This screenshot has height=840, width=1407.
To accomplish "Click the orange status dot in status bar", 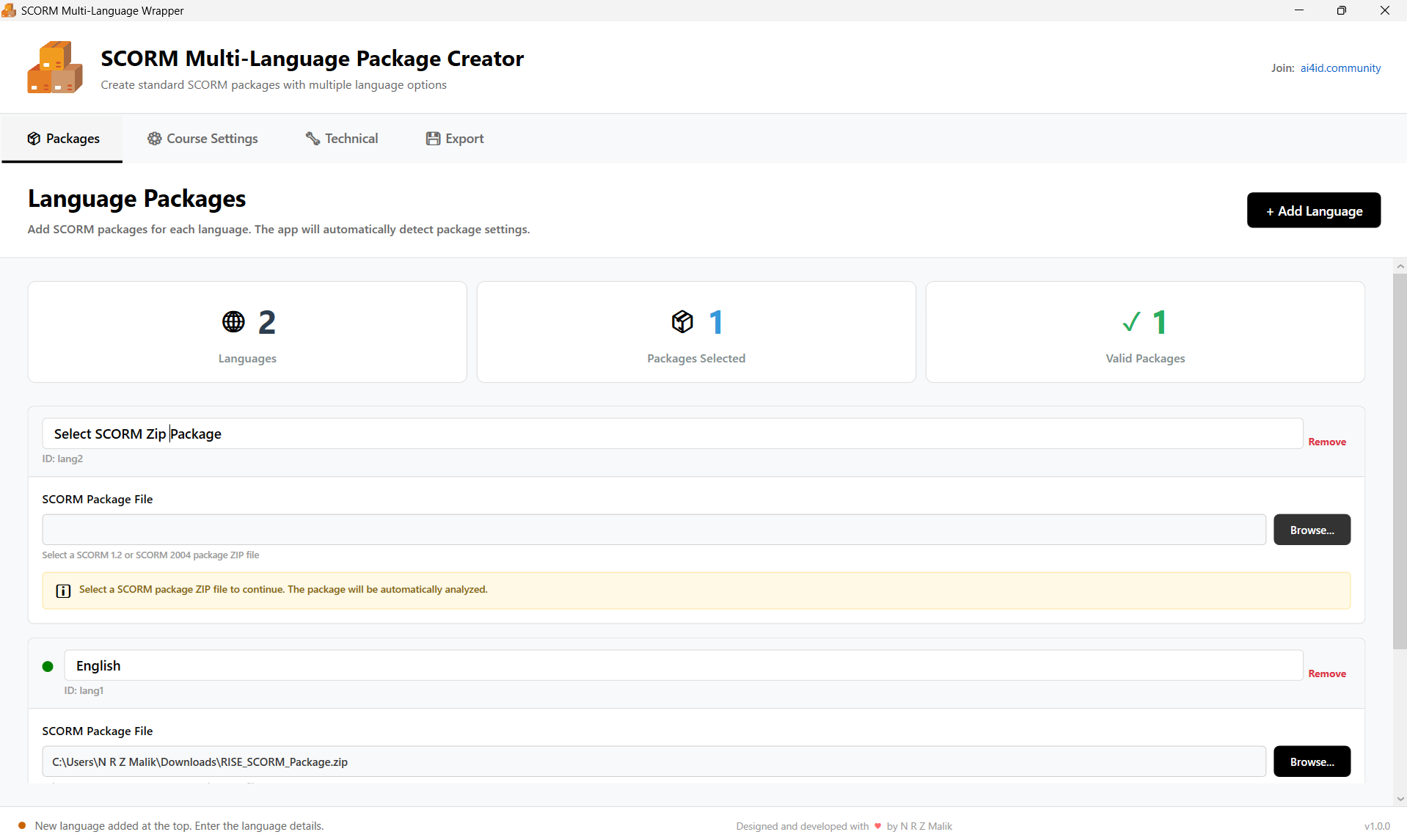I will pyautogui.click(x=22, y=825).
